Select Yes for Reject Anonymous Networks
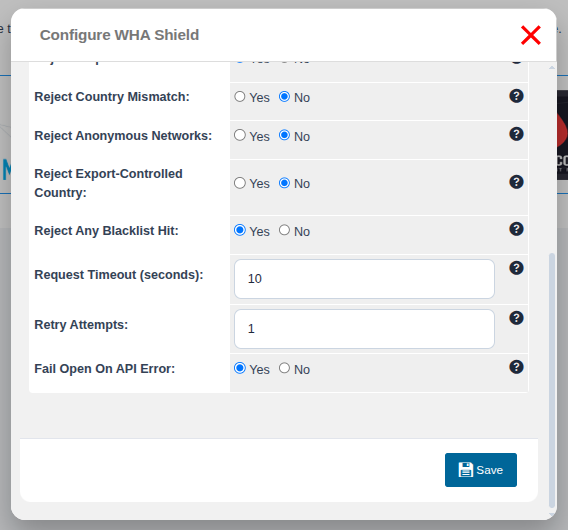The width and height of the screenshot is (568, 530). tap(240, 135)
